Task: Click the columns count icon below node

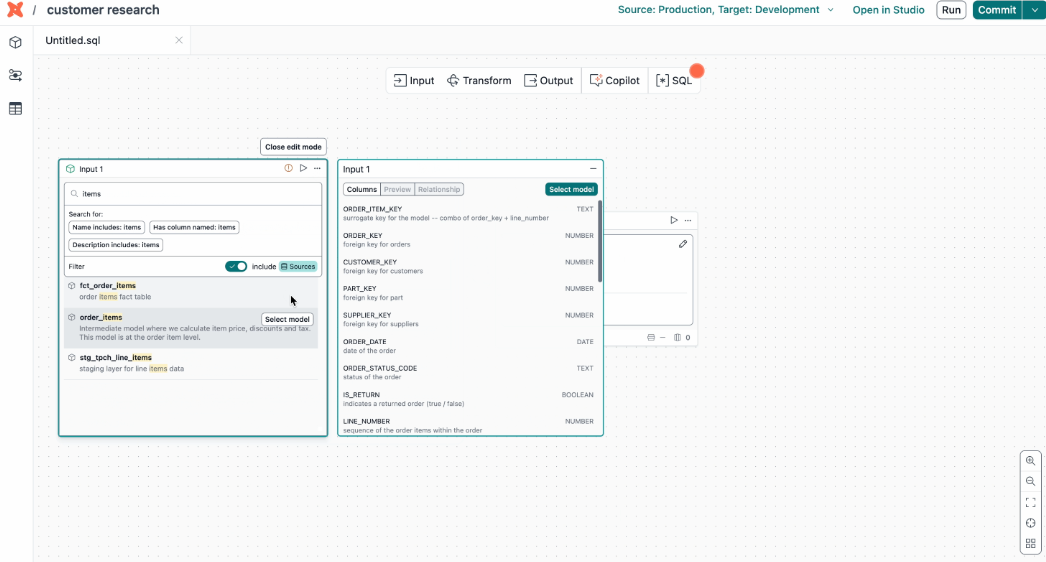Action: coord(677,338)
